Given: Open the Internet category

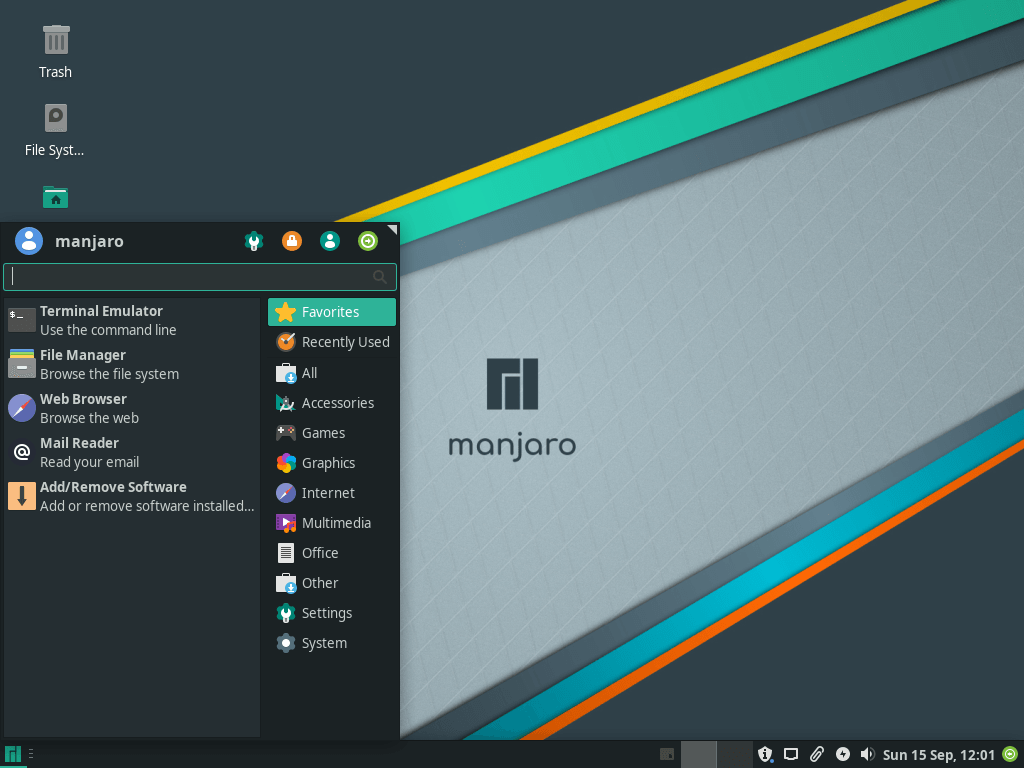Looking at the screenshot, I should (x=332, y=493).
